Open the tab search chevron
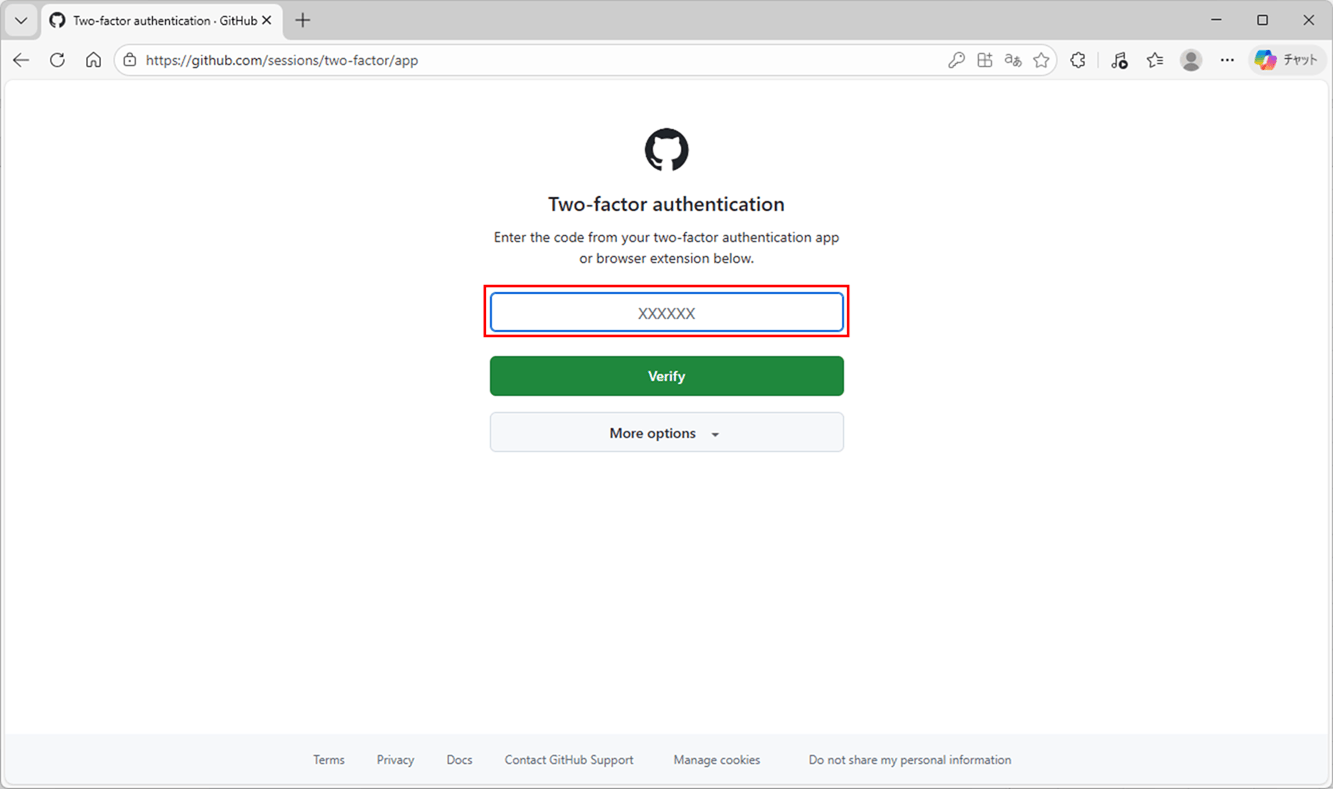Image resolution: width=1333 pixels, height=789 pixels. pyautogui.click(x=20, y=20)
